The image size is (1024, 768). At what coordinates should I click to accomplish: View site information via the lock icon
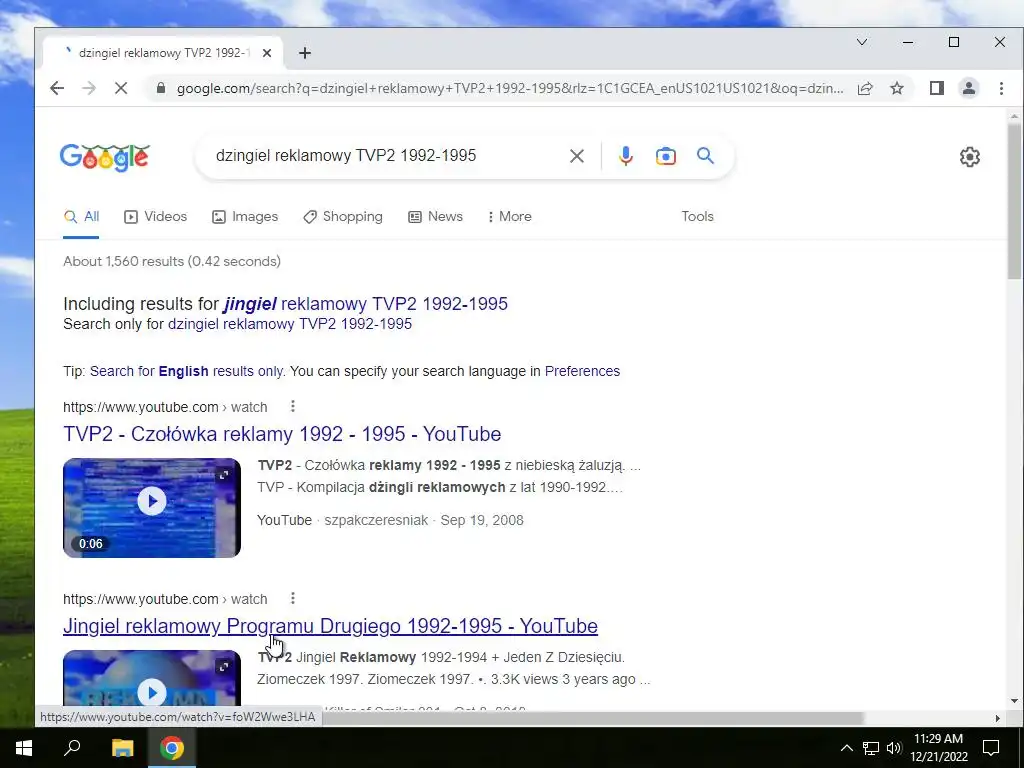[x=161, y=88]
